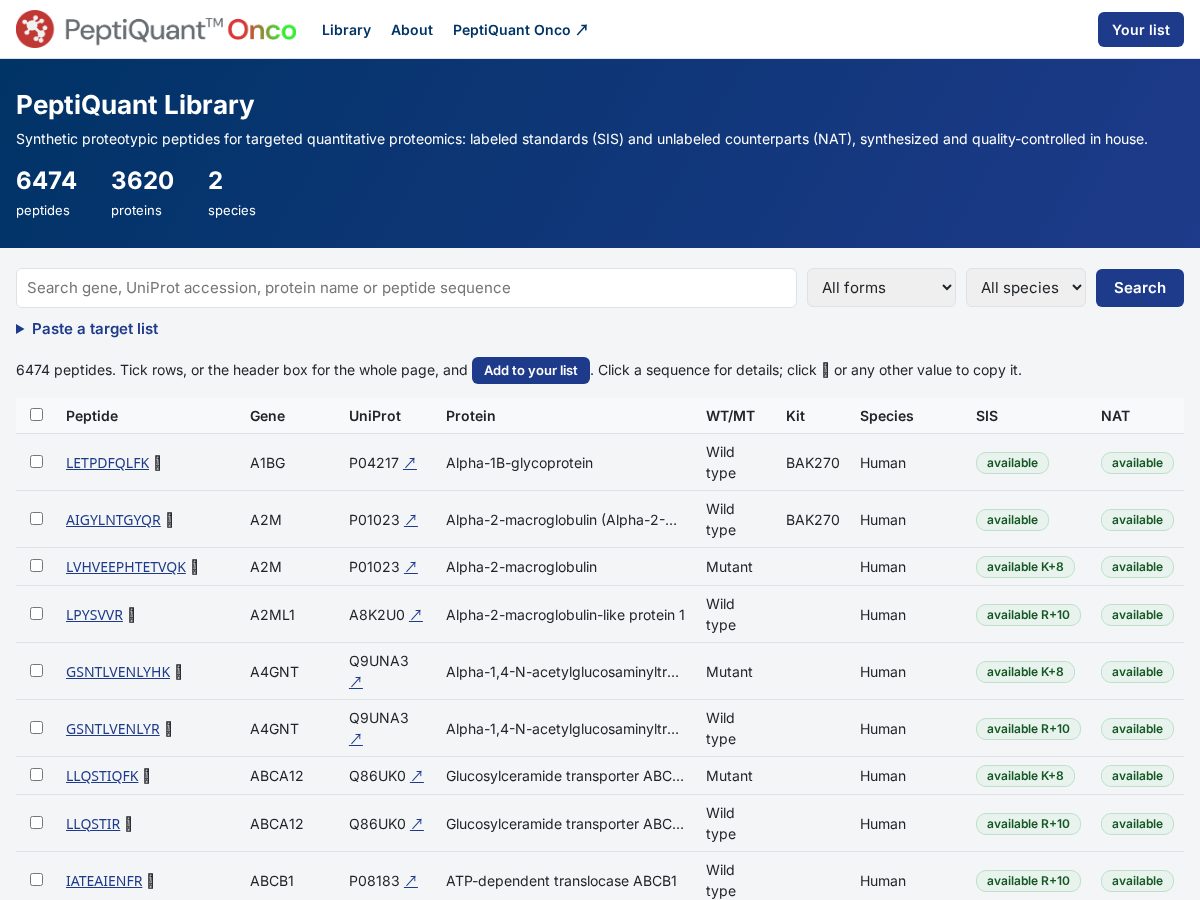Copy protein name Alpha-1B-glycoprotein
The image size is (1200, 900).
(520, 463)
